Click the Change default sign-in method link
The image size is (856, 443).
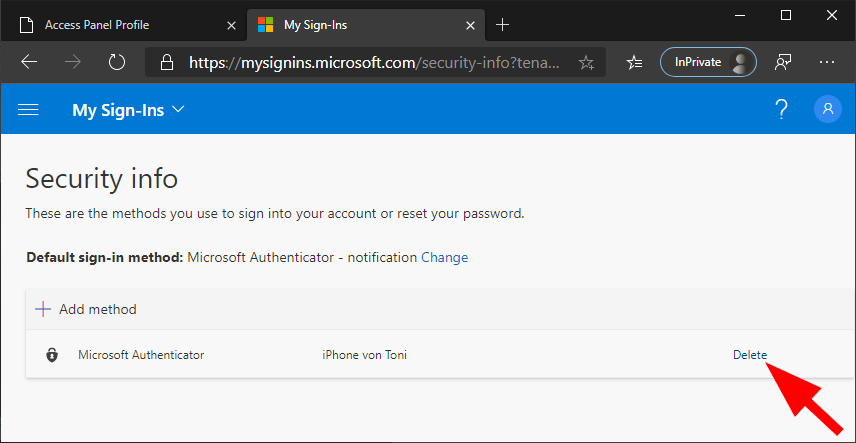(x=444, y=257)
